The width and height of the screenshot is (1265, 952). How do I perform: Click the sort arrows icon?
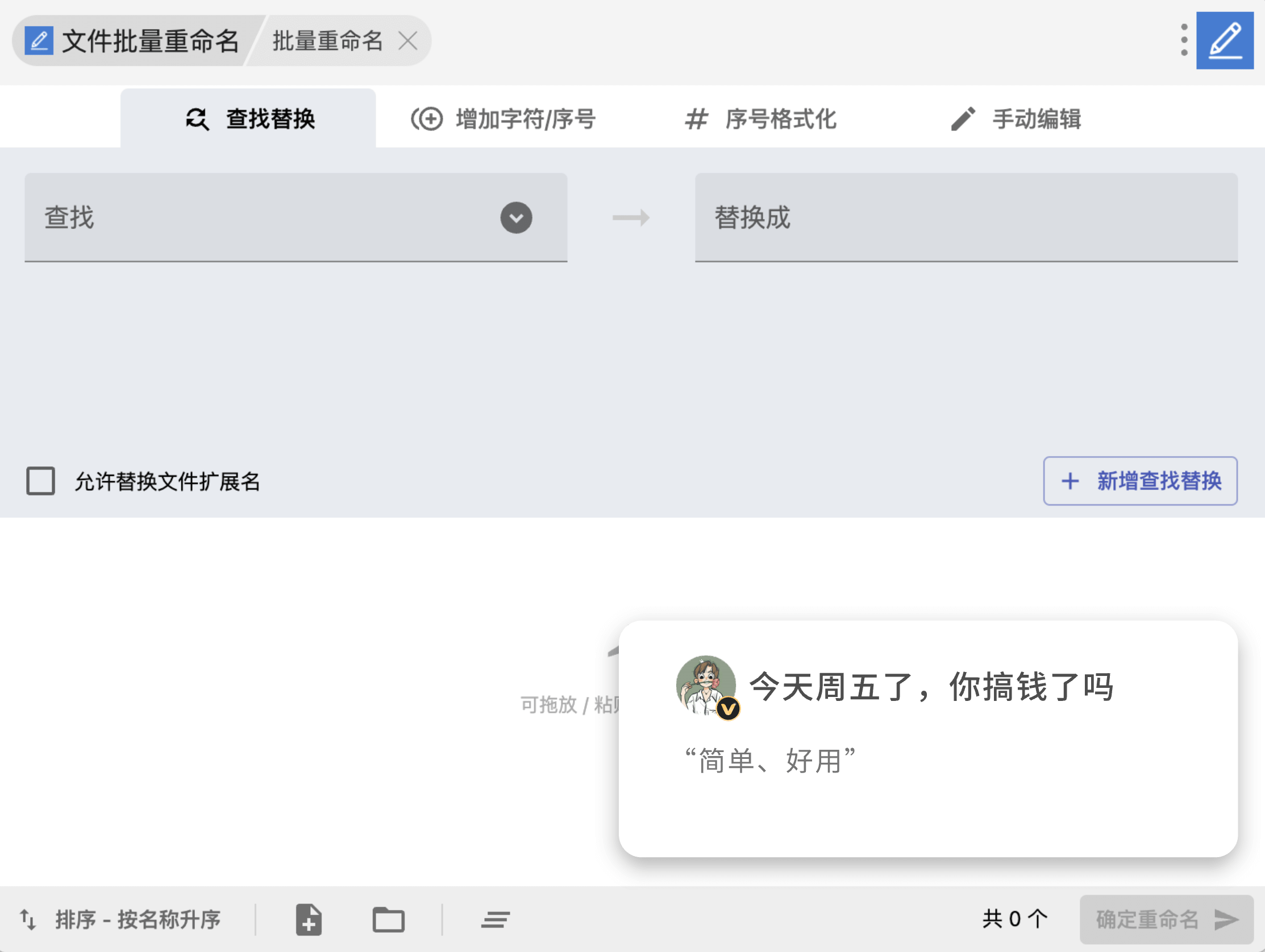tap(28, 920)
